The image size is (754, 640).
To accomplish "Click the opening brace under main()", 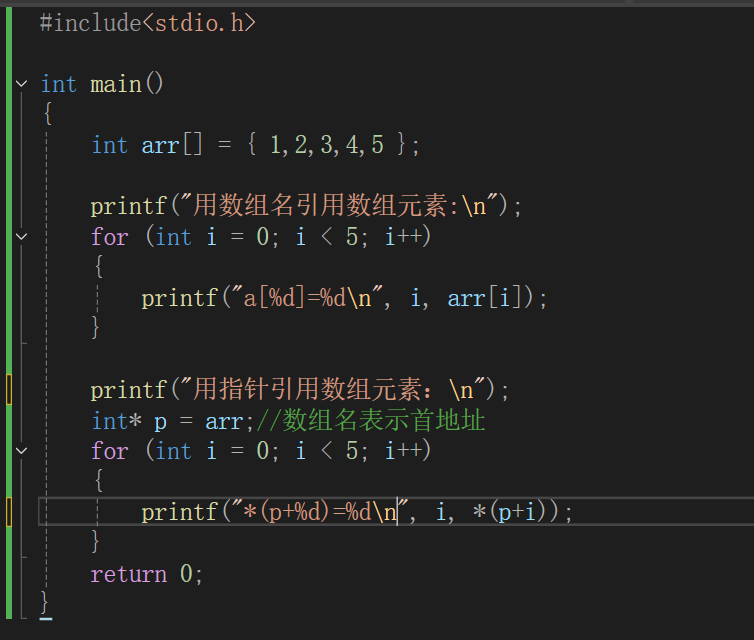I will click(x=48, y=114).
